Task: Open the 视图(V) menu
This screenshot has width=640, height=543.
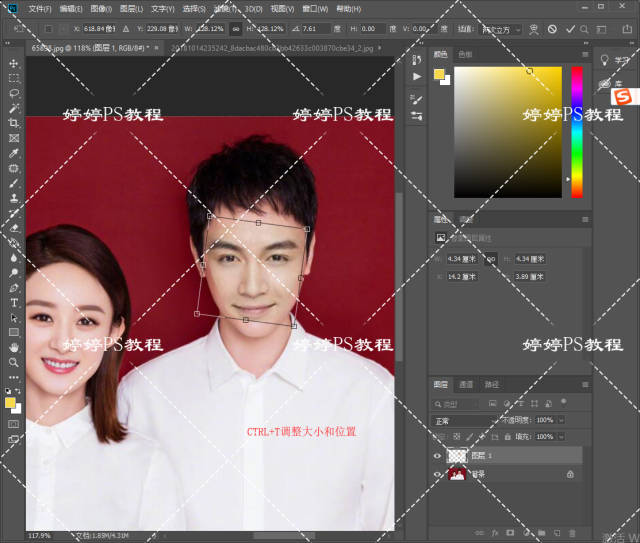Action: (x=282, y=9)
